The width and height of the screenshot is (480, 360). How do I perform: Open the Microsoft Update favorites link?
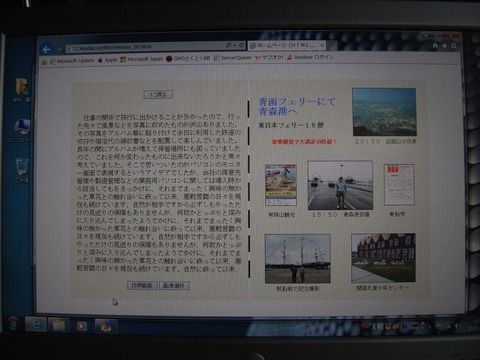[x=72, y=61]
